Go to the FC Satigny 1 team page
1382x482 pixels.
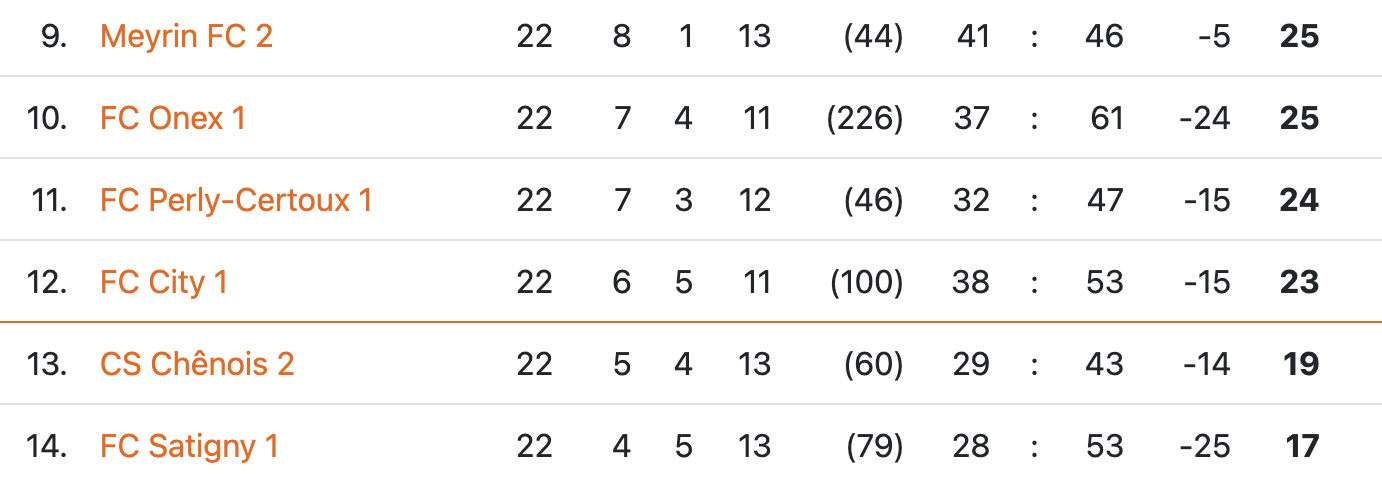[189, 446]
